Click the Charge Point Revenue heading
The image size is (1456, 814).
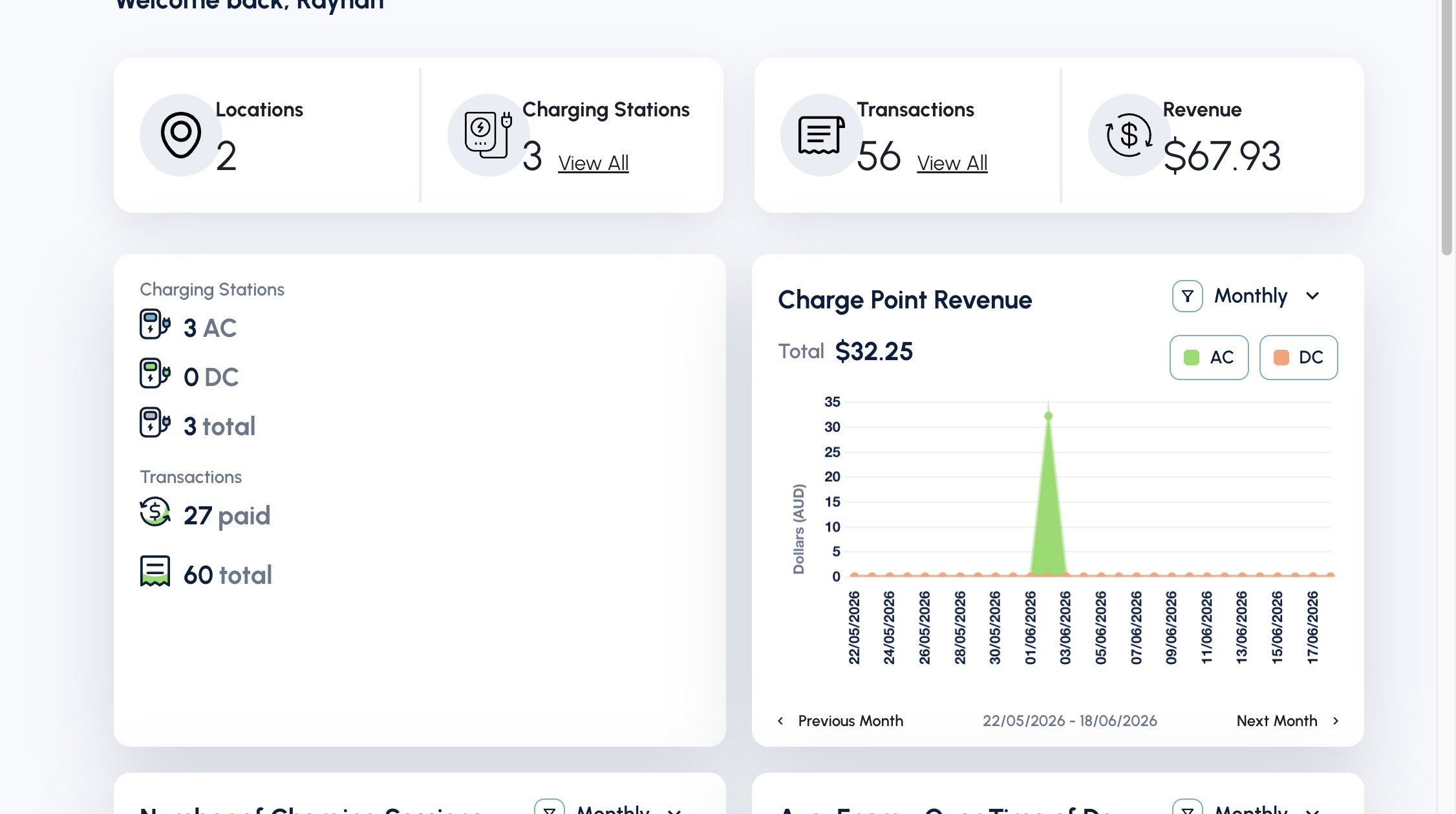(905, 300)
